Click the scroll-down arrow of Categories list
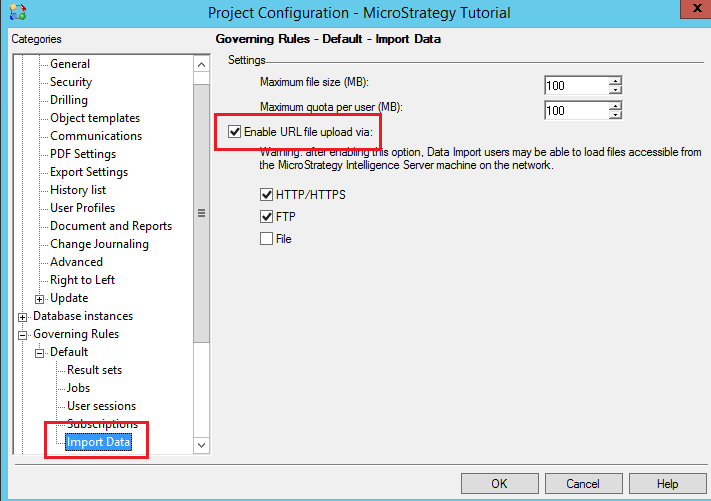This screenshot has width=711, height=501. 201,445
